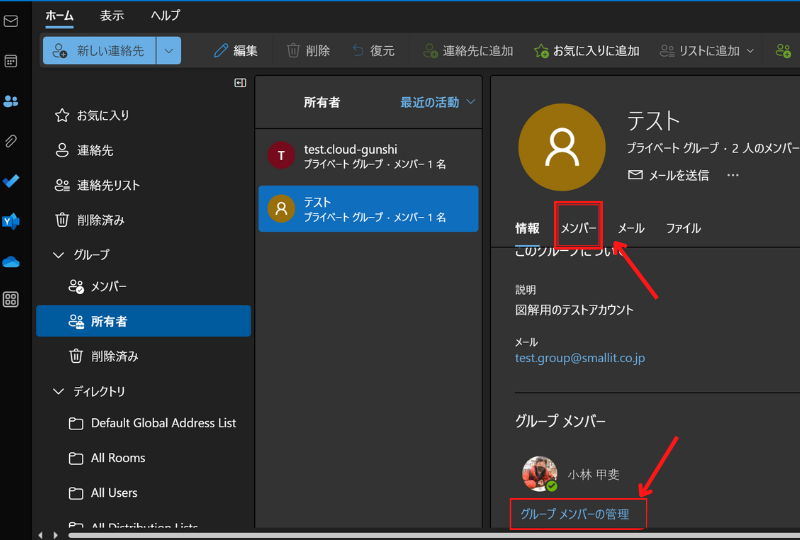Switch to the ホーム tab

pos(59,15)
